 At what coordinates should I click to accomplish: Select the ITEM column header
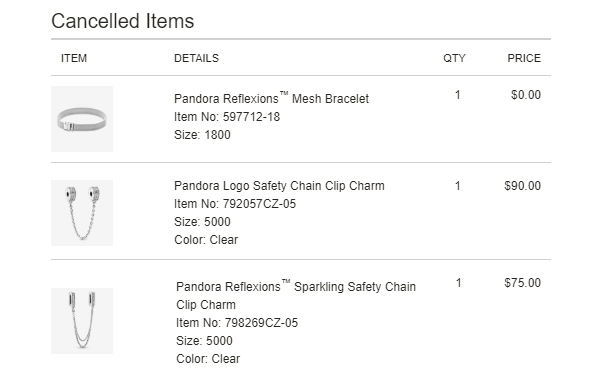74,58
